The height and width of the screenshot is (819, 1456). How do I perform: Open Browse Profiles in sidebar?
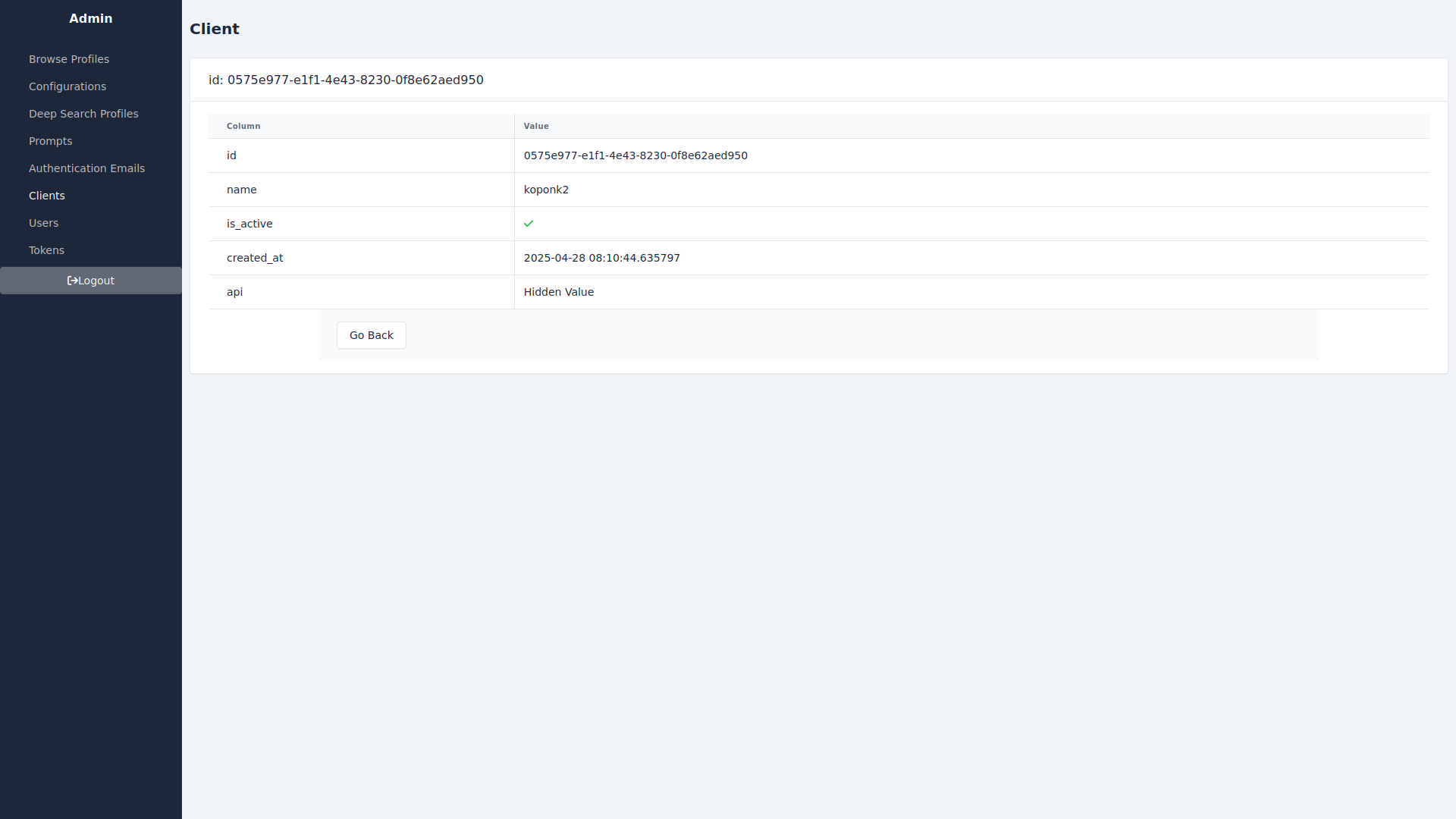coord(69,59)
